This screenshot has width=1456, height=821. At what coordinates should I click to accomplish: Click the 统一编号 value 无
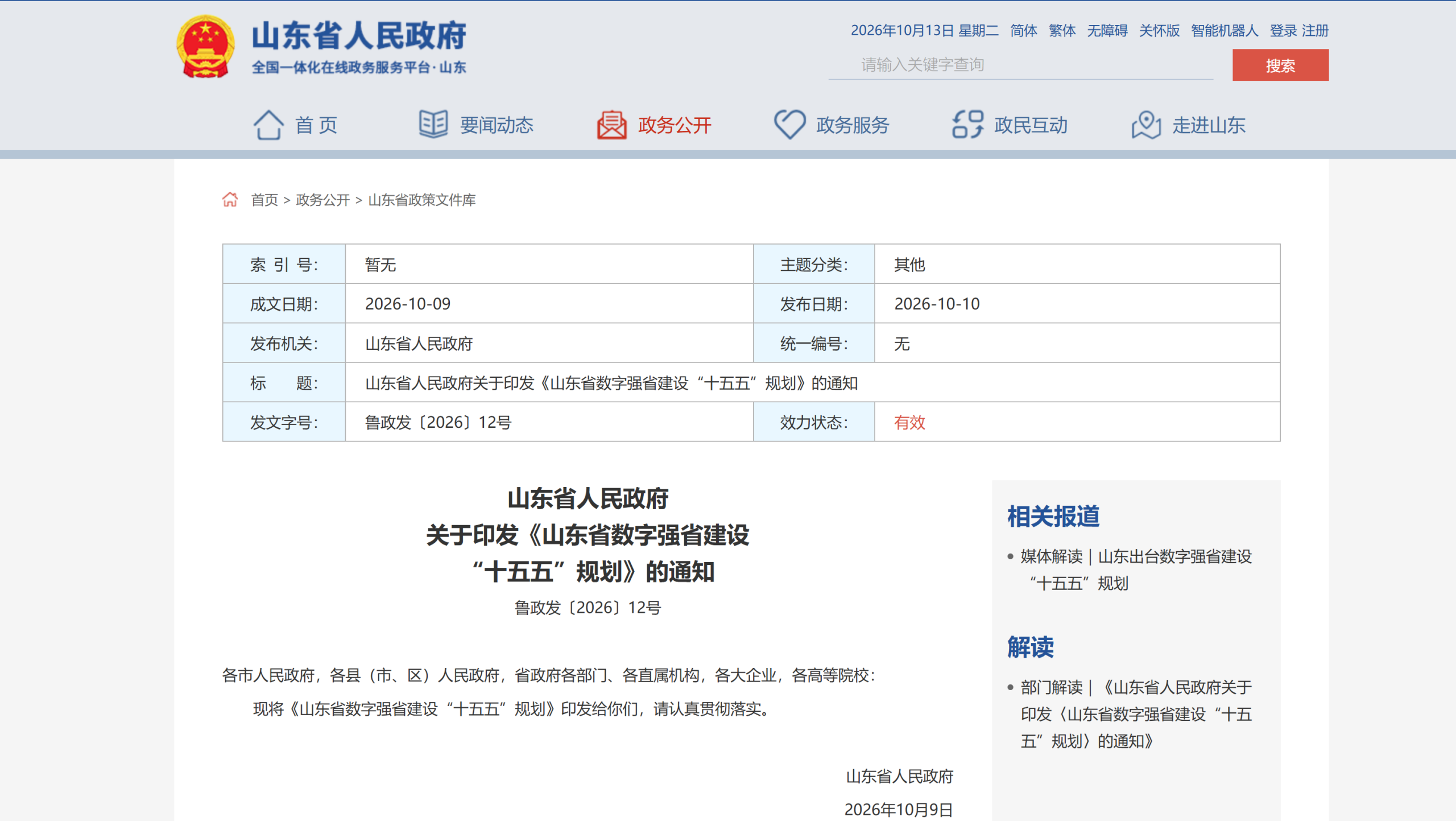pos(901,344)
